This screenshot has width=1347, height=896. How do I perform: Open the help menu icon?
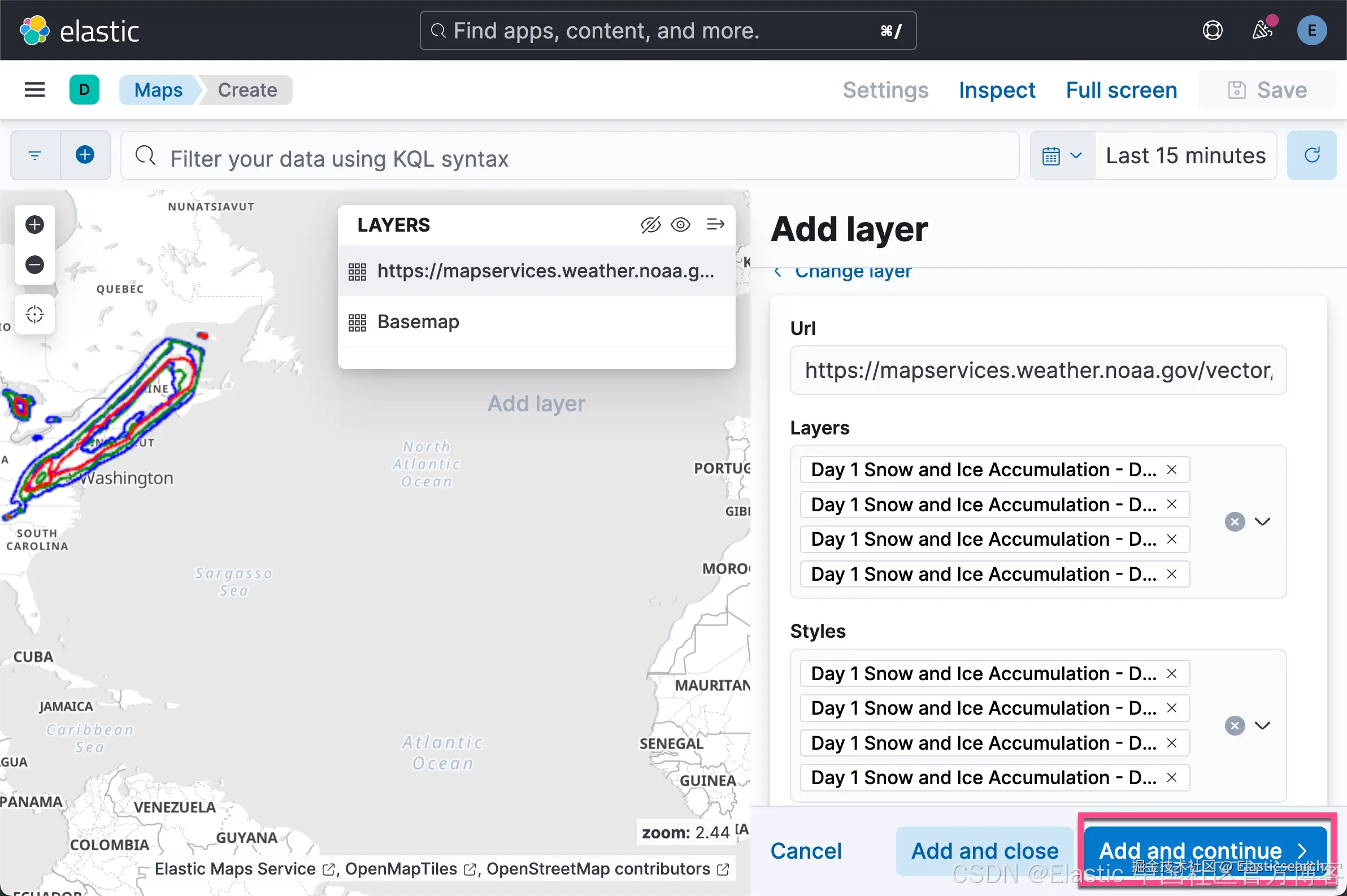1213,31
